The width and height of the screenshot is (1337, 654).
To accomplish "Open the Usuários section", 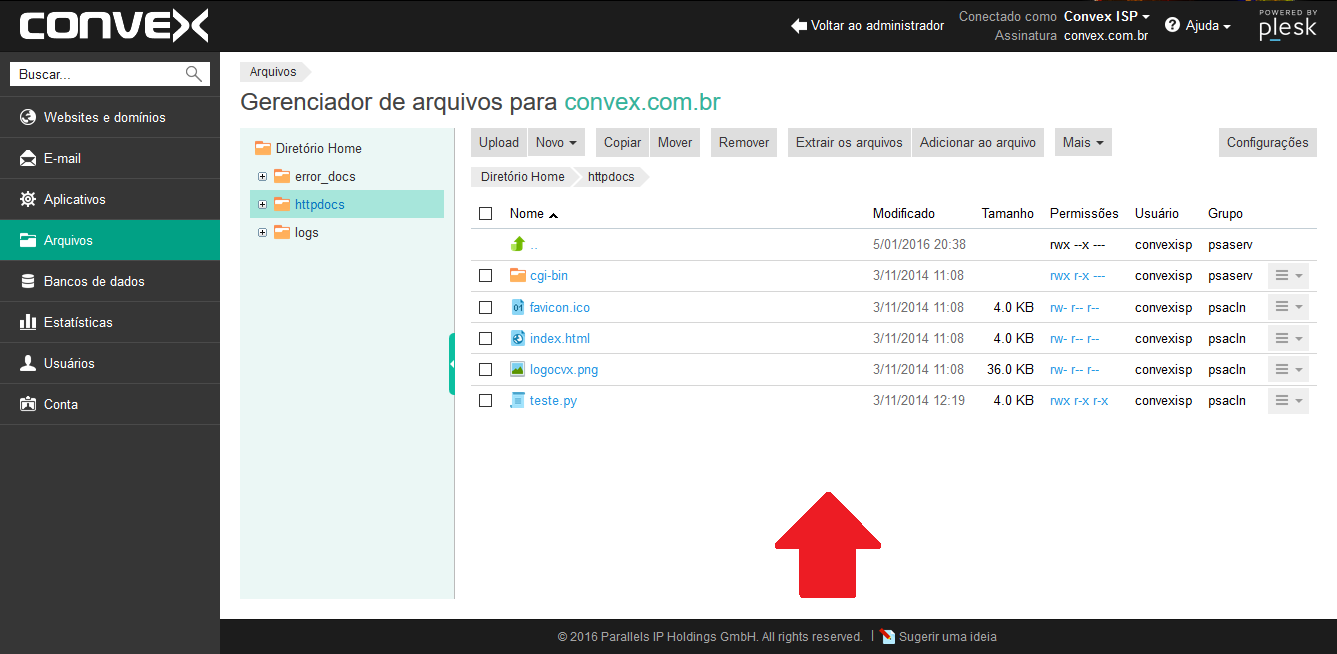I will [x=110, y=363].
